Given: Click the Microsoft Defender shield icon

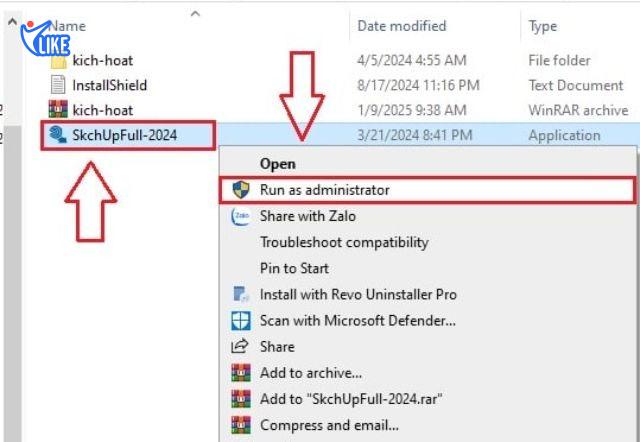Looking at the screenshot, I should (240, 321).
